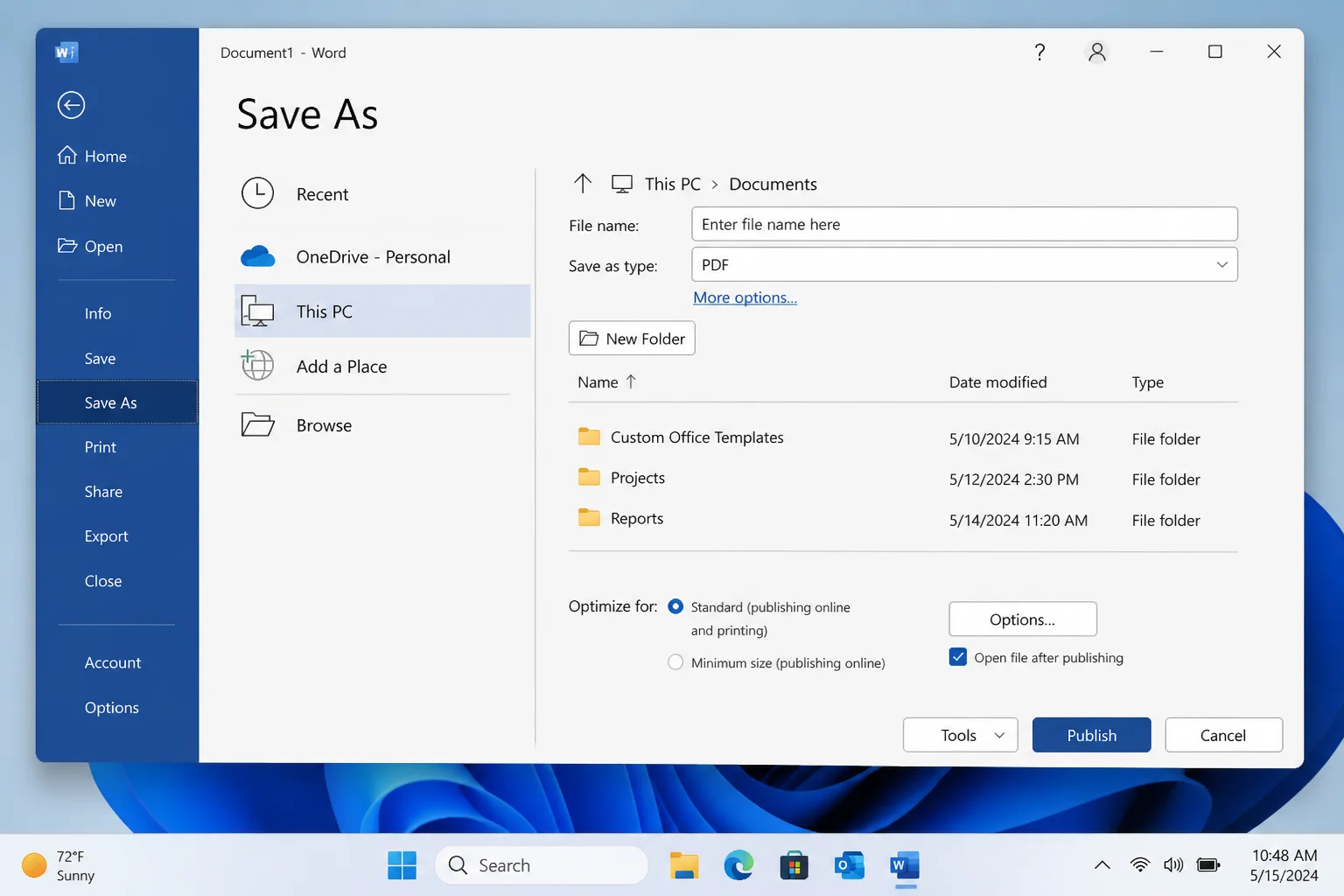
Task: Create a New Folder
Action: click(632, 338)
